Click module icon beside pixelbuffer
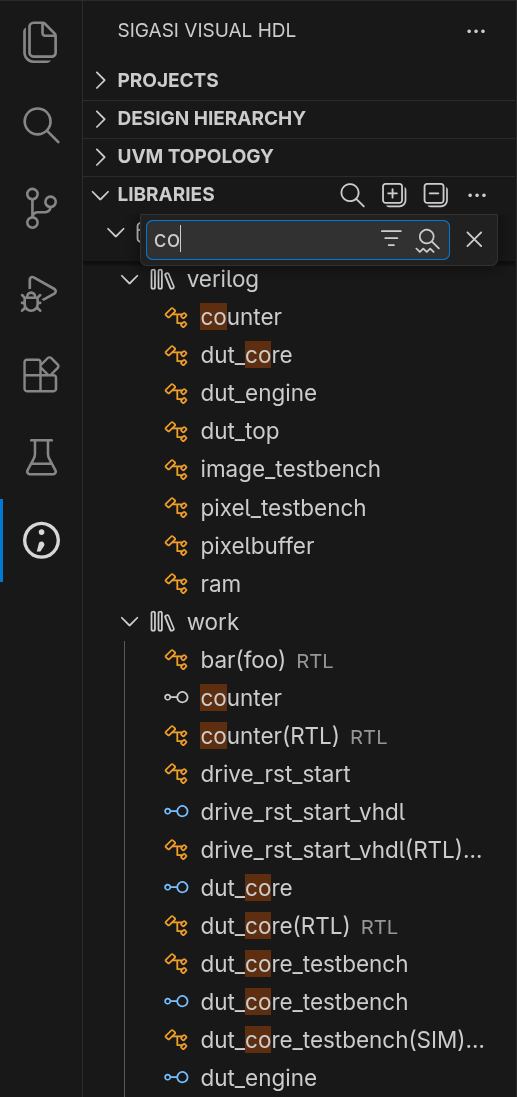 pos(176,546)
